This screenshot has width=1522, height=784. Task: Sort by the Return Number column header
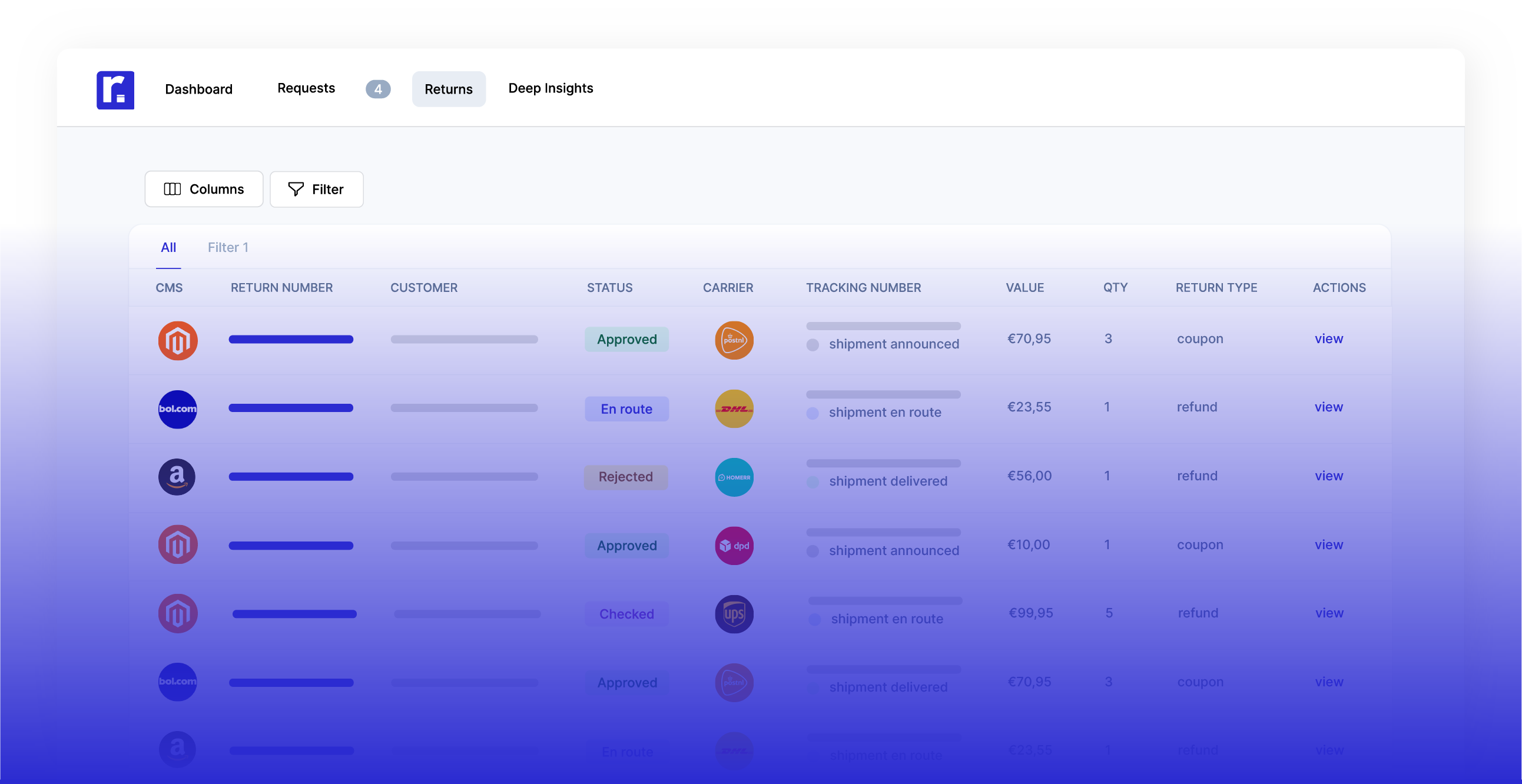pyautogui.click(x=282, y=288)
